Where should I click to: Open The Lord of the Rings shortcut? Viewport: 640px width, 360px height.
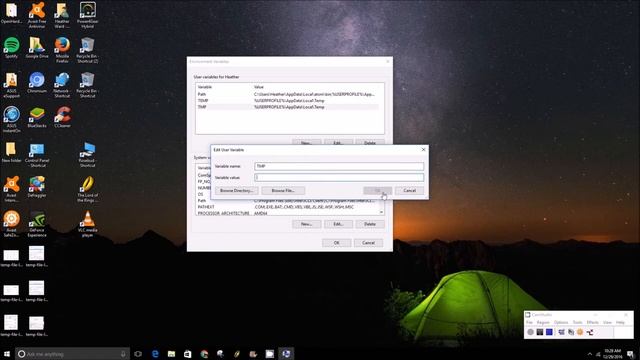pos(87,189)
